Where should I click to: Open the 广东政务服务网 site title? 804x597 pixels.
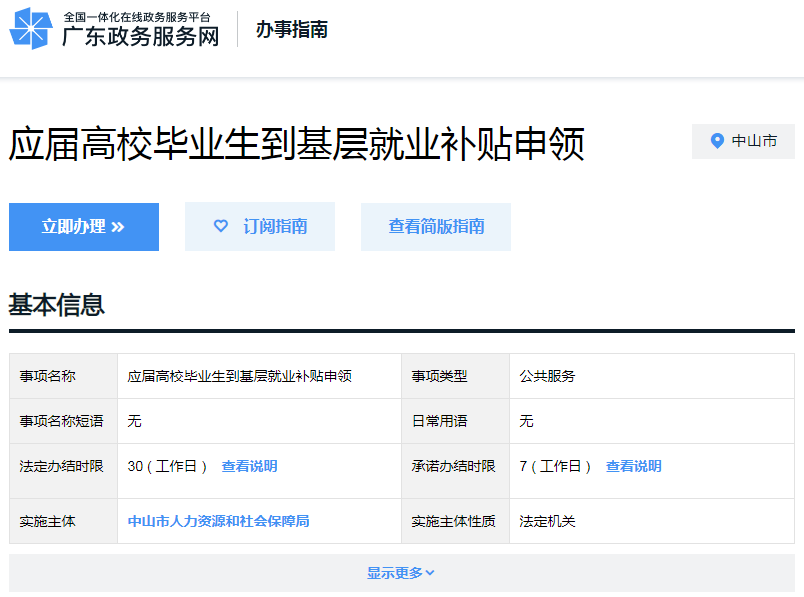pyautogui.click(x=140, y=36)
